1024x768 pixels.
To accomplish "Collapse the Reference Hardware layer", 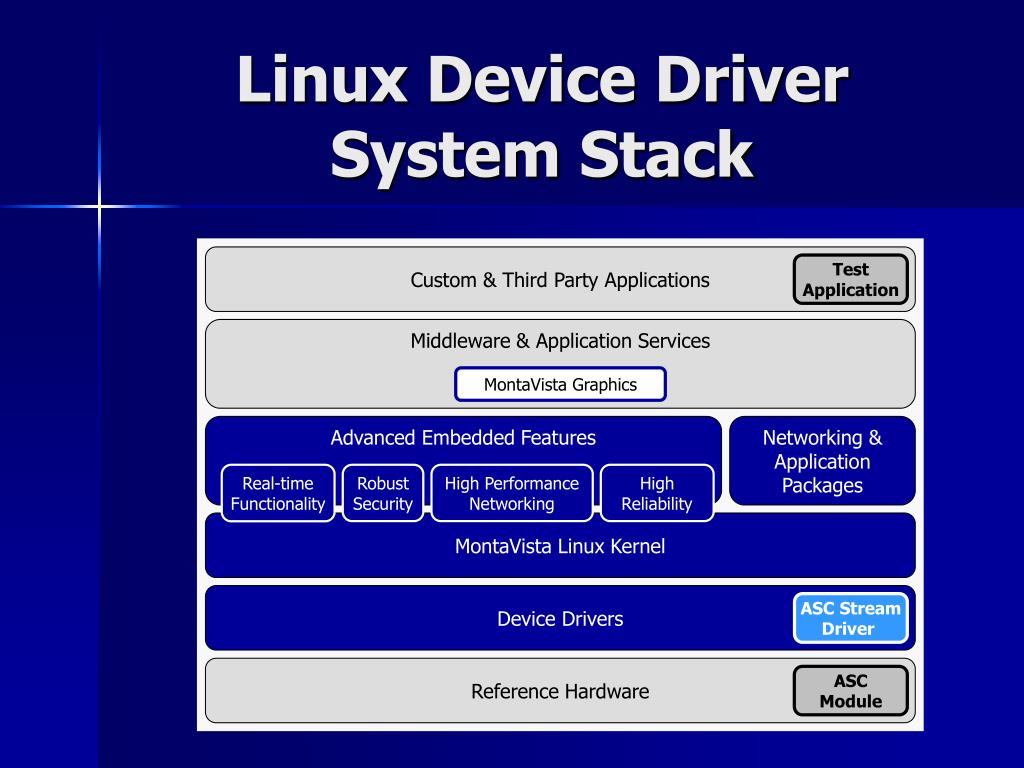I will [x=560, y=690].
